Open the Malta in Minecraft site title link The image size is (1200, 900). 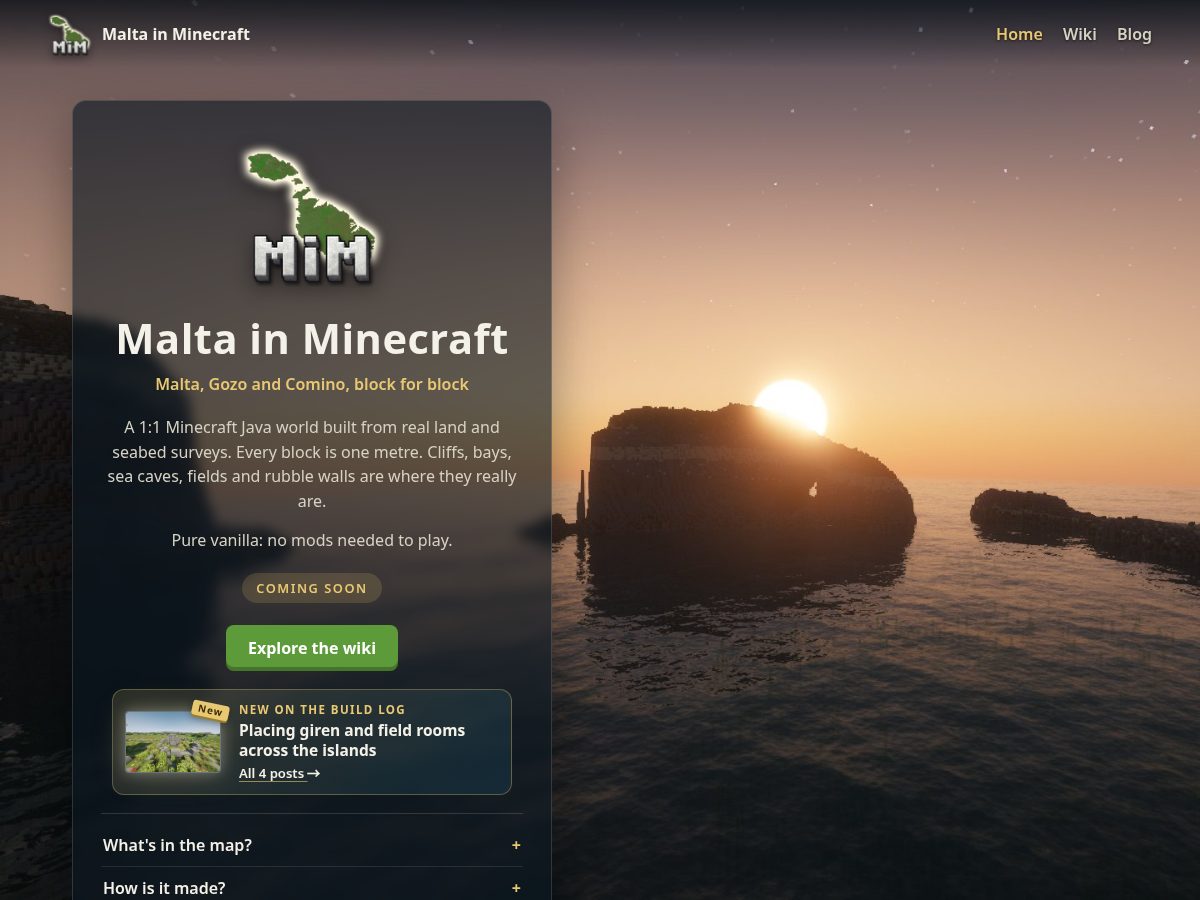click(x=176, y=34)
